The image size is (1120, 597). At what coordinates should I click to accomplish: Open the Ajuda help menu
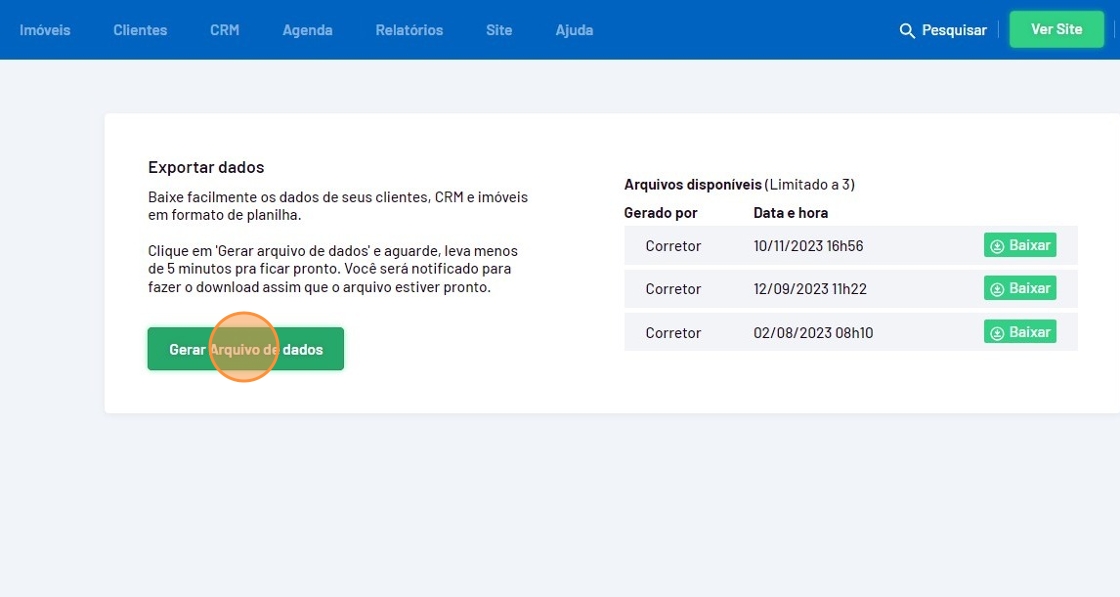click(574, 30)
